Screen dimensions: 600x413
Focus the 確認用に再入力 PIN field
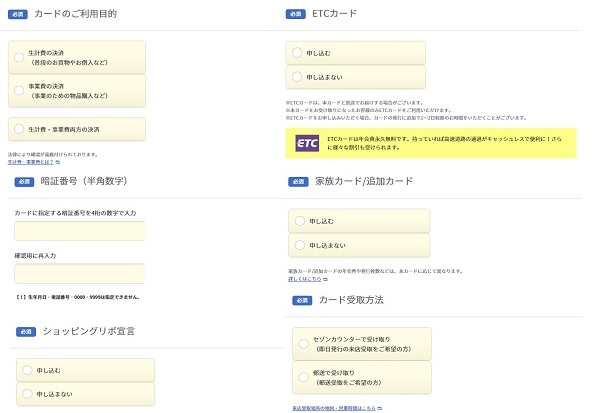[x=79, y=273]
